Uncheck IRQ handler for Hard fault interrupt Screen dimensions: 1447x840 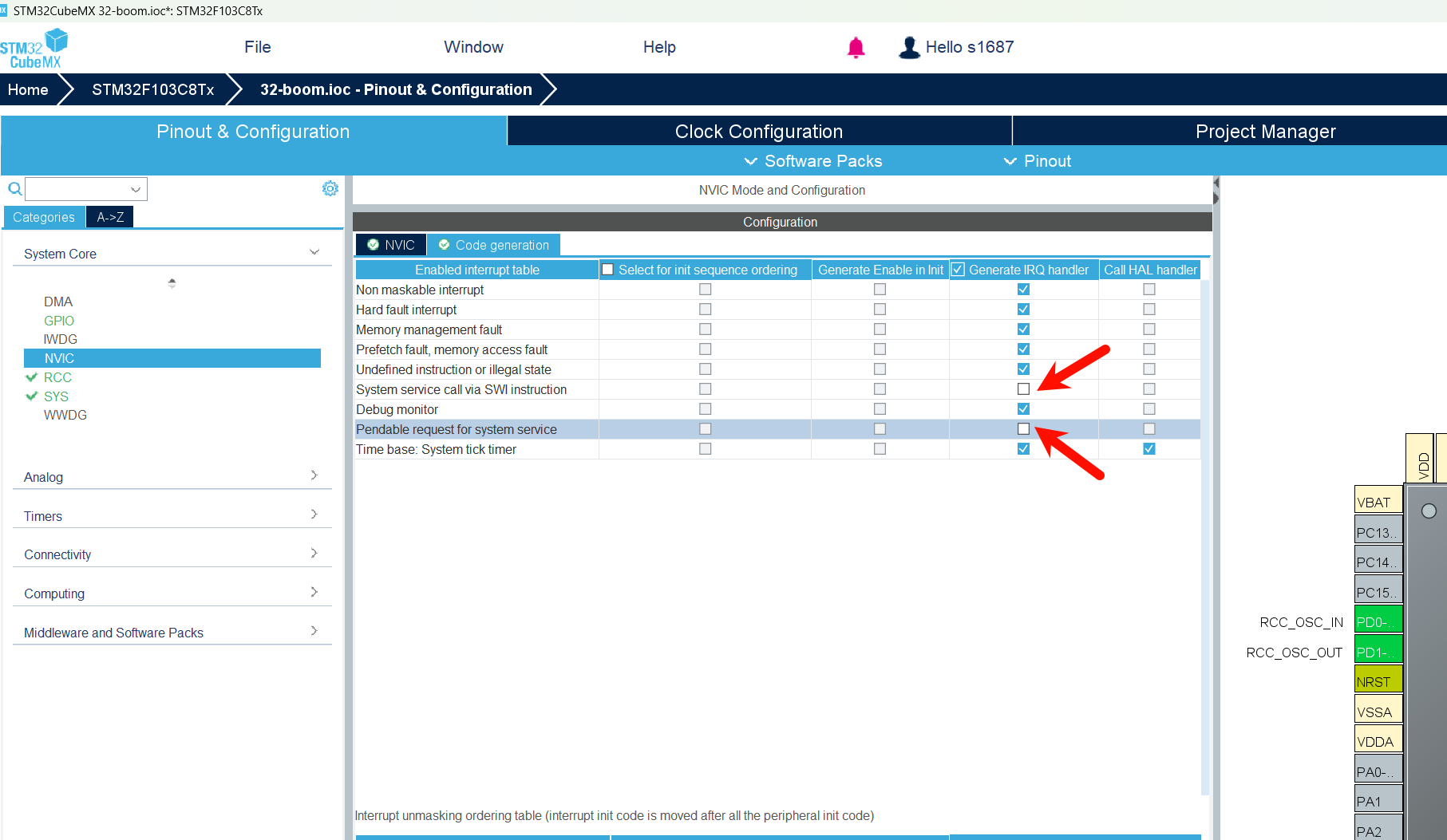(x=1023, y=310)
